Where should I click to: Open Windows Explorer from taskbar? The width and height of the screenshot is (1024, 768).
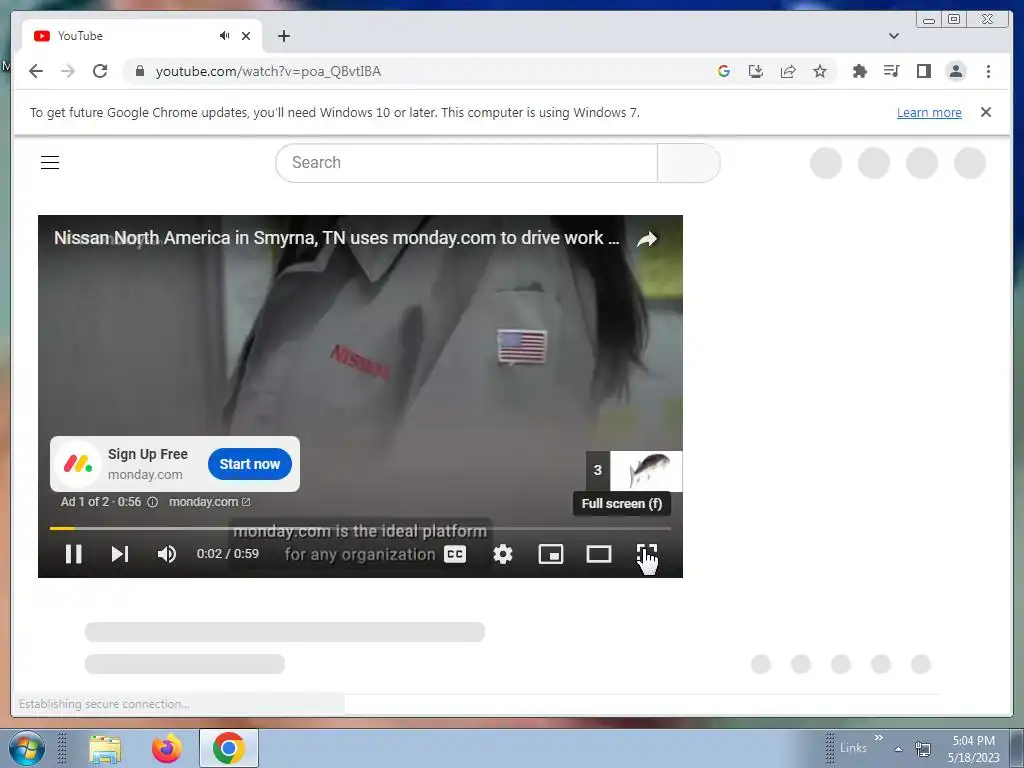pos(105,748)
